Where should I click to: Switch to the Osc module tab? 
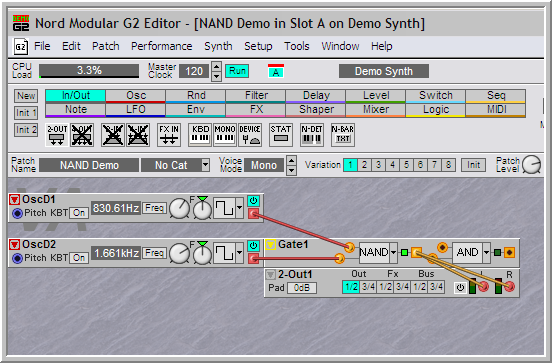point(136,96)
